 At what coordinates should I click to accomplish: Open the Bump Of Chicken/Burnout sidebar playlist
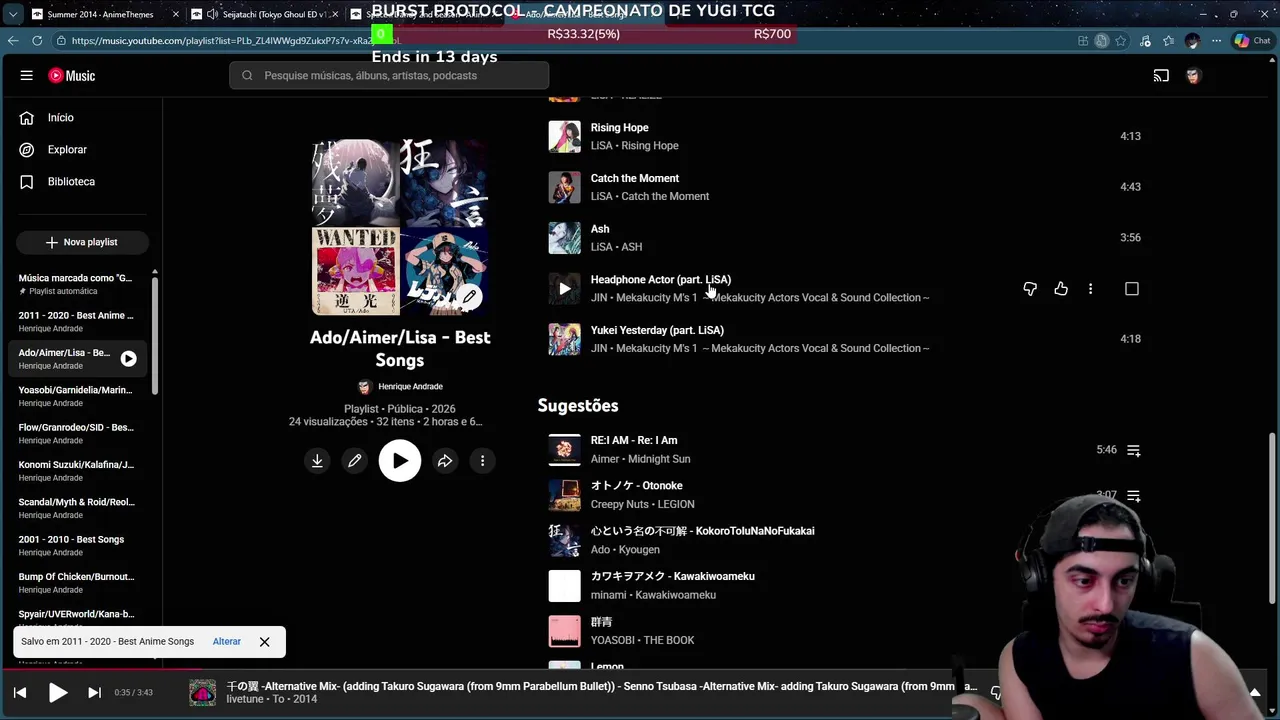point(77,583)
